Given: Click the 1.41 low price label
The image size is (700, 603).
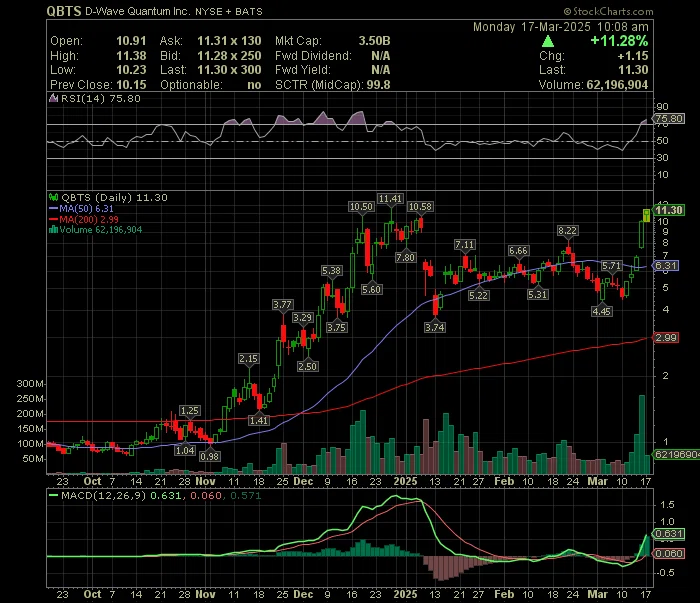Looking at the screenshot, I should (259, 420).
